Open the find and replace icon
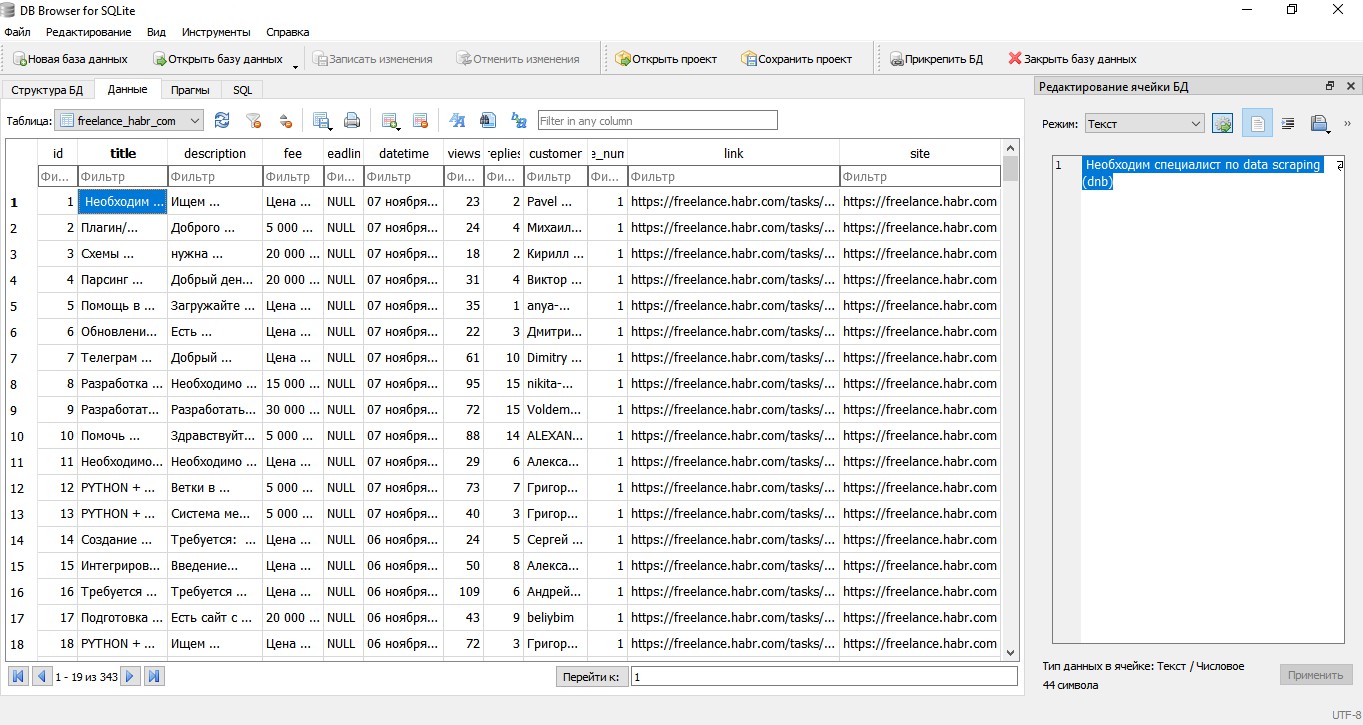This screenshot has height=725, width=1363. (x=518, y=121)
